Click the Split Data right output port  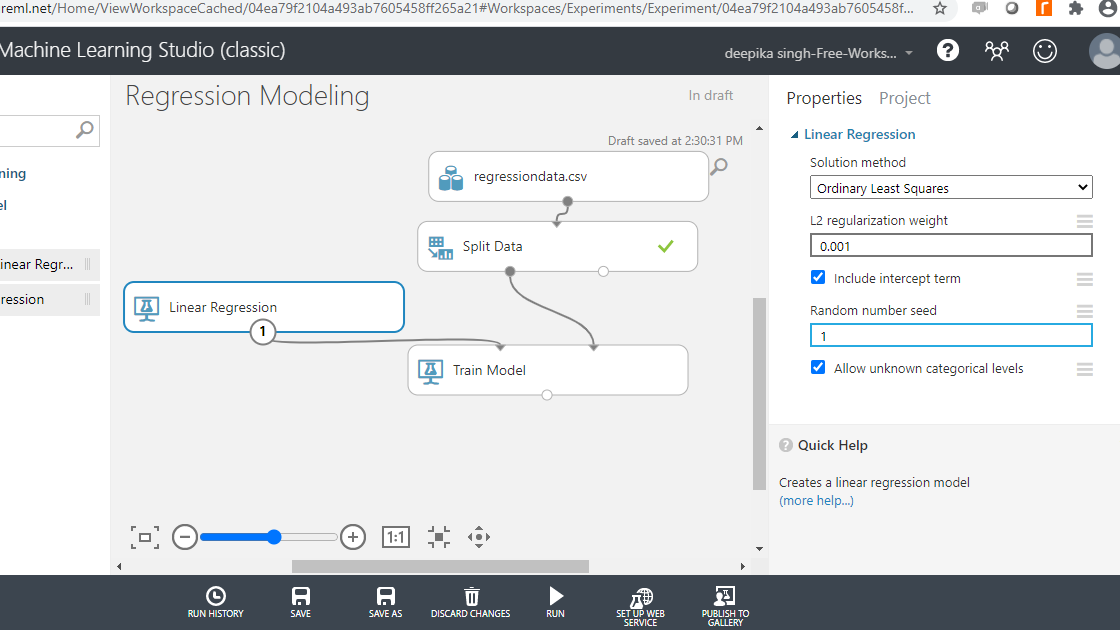604,271
